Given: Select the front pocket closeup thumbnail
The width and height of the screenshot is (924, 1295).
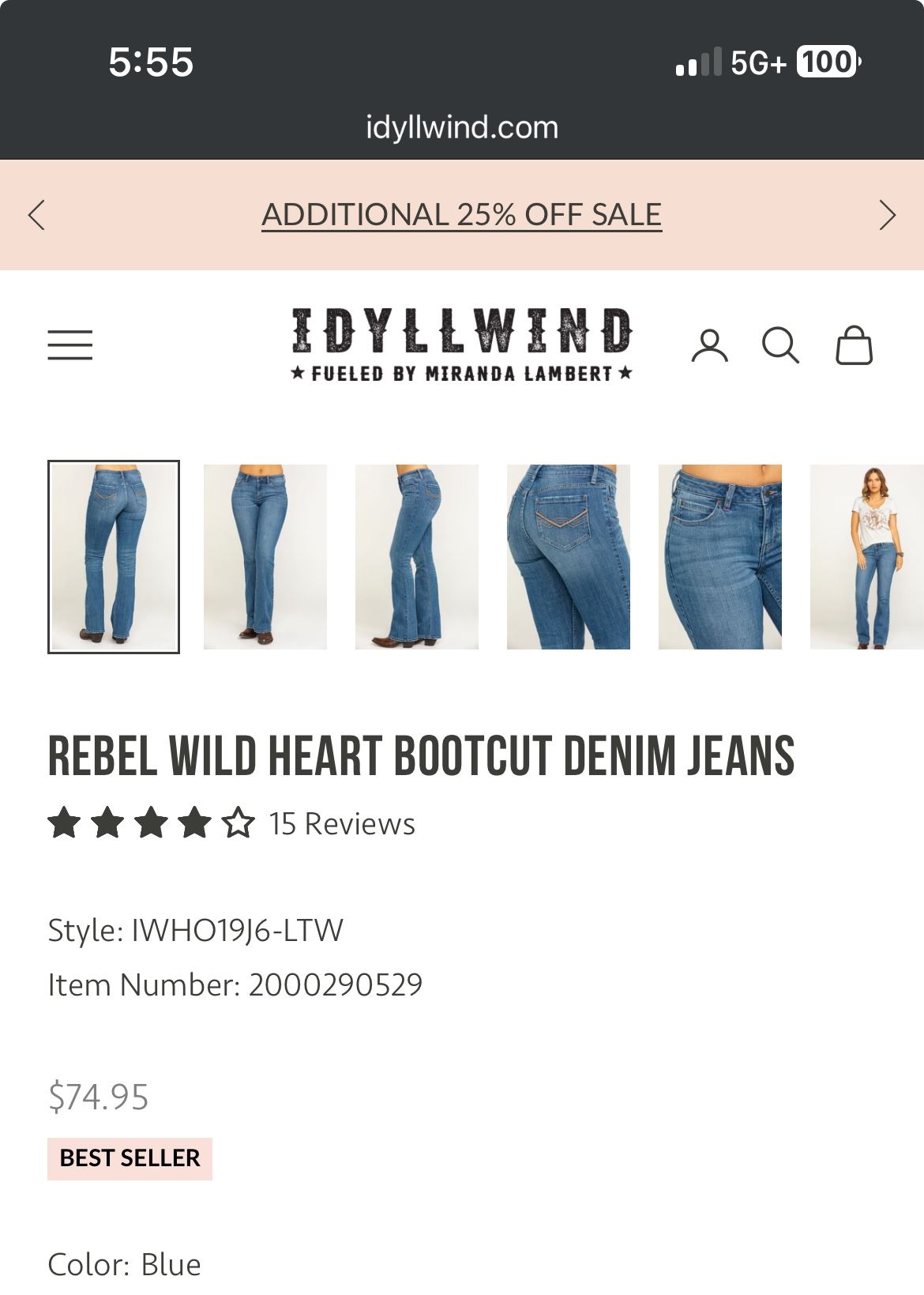Looking at the screenshot, I should [x=720, y=557].
